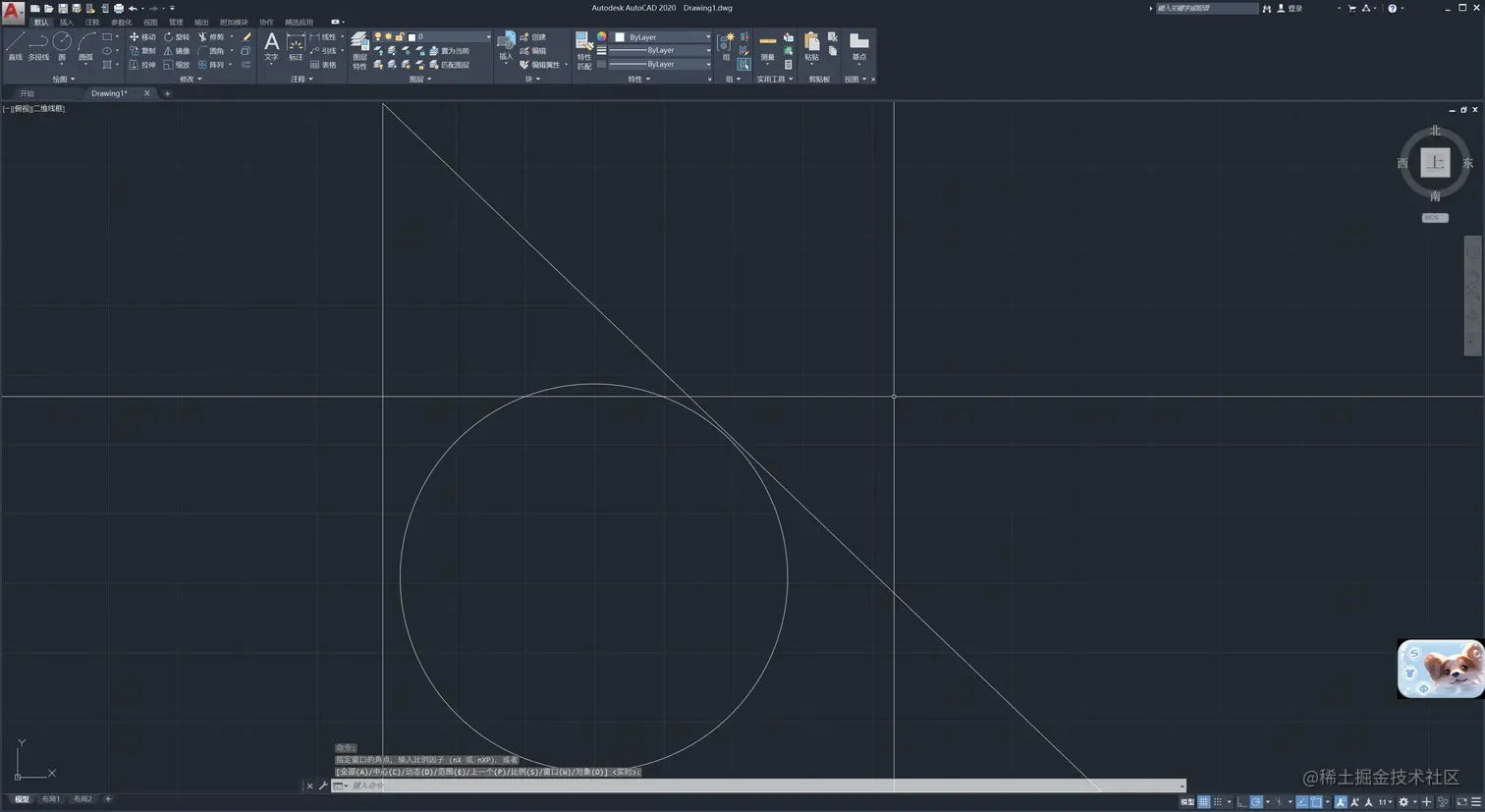Open the Insert (插入) ribbon tab
Image resolution: width=1485 pixels, height=812 pixels.
pyautogui.click(x=66, y=22)
